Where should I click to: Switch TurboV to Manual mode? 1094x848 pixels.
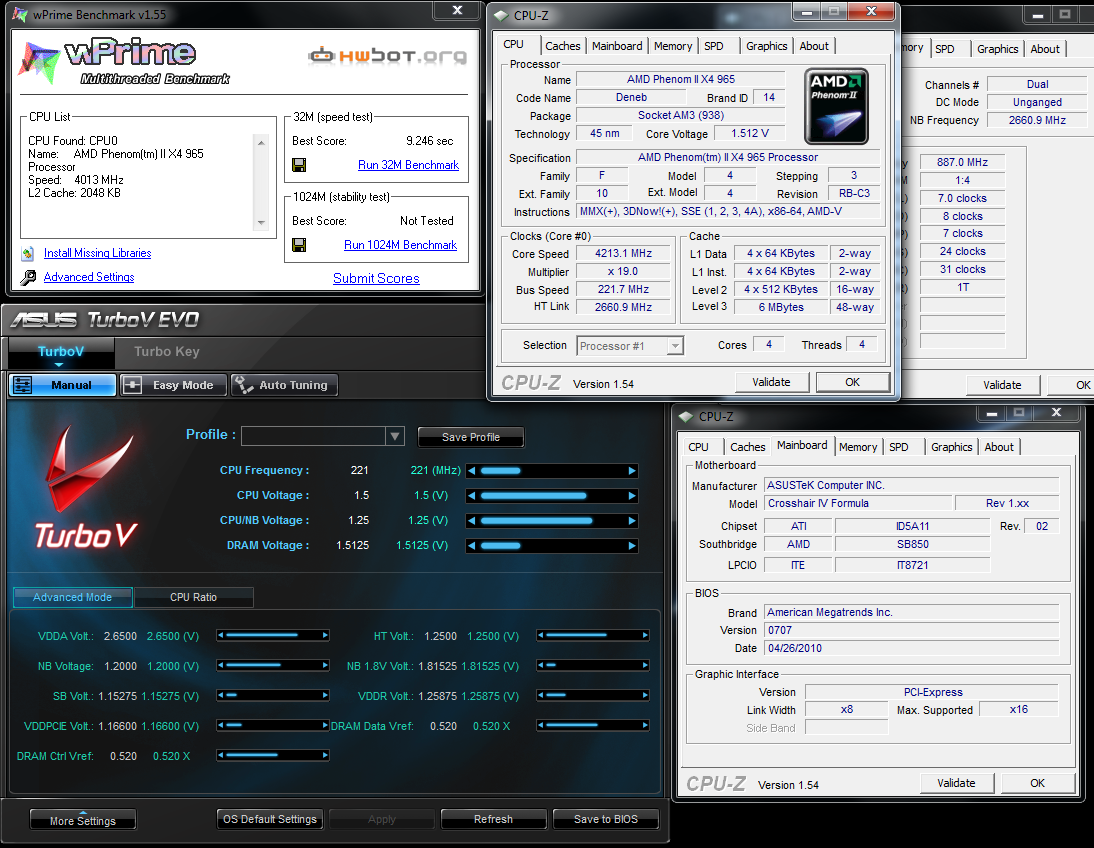pos(62,385)
